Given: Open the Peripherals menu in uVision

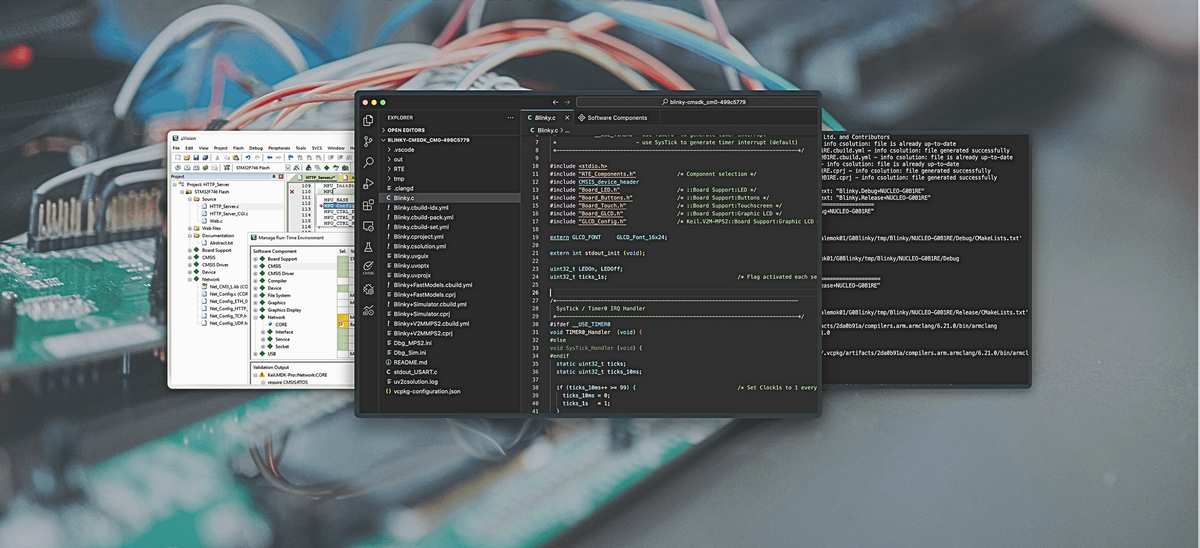Looking at the screenshot, I should pyautogui.click(x=279, y=148).
